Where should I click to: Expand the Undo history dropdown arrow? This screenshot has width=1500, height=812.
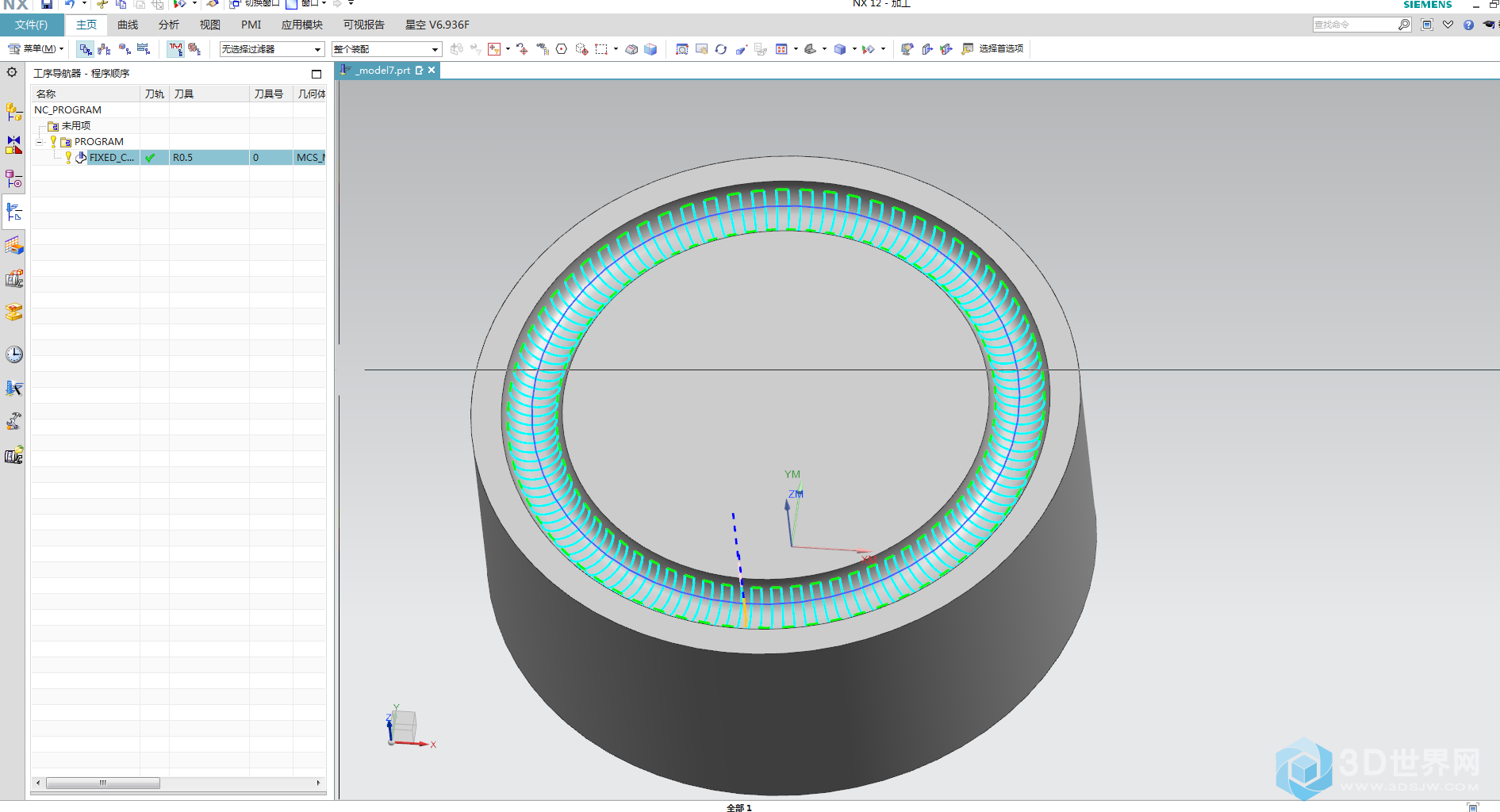(x=84, y=4)
